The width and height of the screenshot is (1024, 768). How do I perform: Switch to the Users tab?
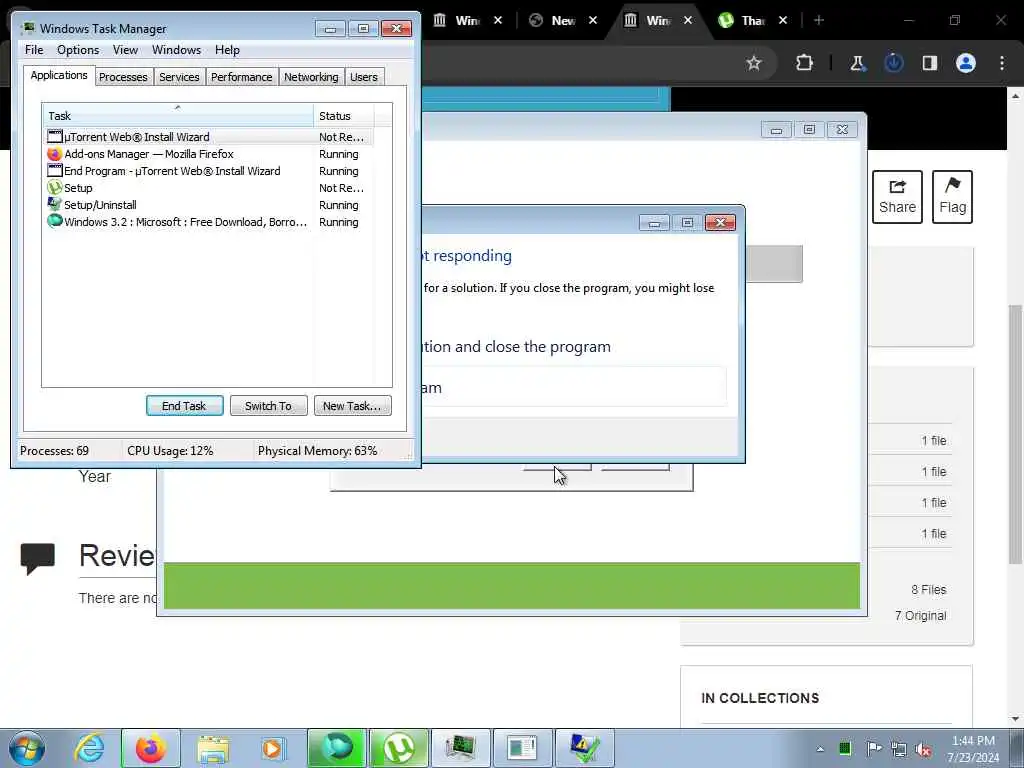pyautogui.click(x=364, y=77)
